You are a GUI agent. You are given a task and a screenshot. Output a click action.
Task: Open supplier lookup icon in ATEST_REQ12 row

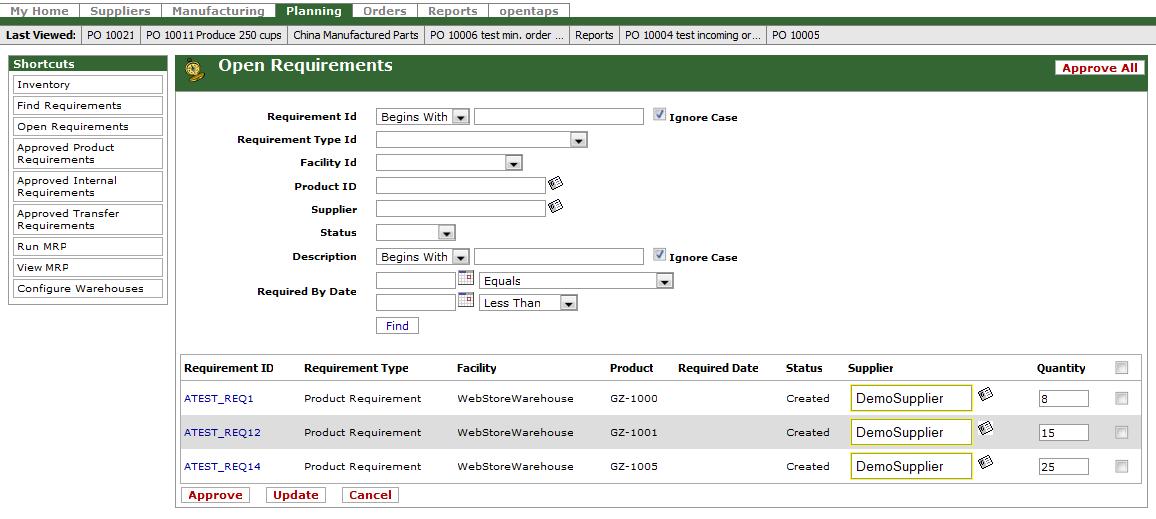click(986, 428)
